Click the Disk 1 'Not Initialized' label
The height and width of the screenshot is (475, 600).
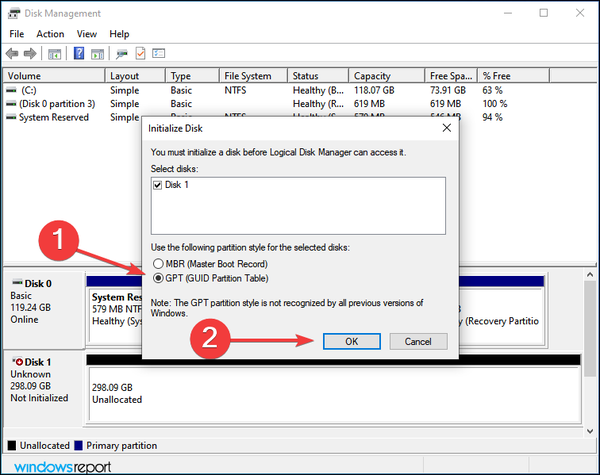(x=39, y=398)
